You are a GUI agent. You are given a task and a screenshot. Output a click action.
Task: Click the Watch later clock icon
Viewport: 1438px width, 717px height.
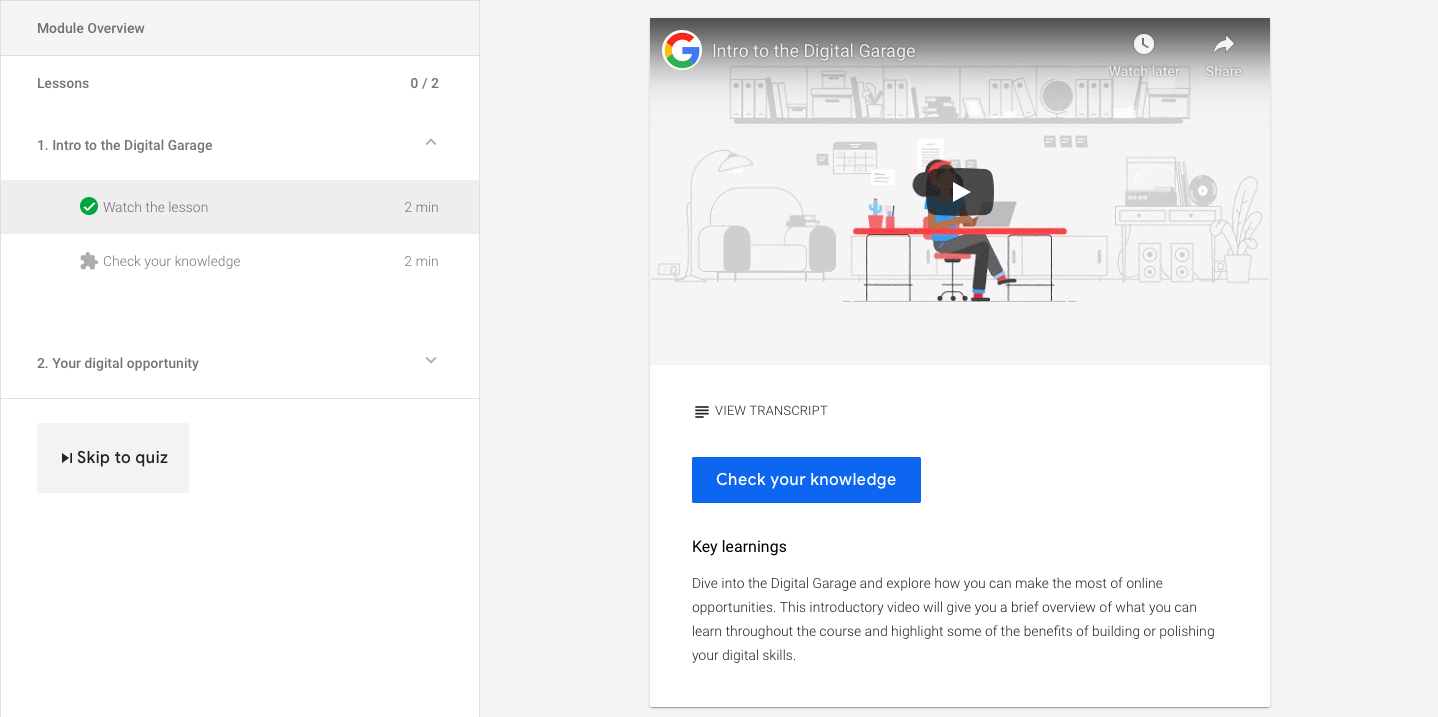(x=1143, y=45)
